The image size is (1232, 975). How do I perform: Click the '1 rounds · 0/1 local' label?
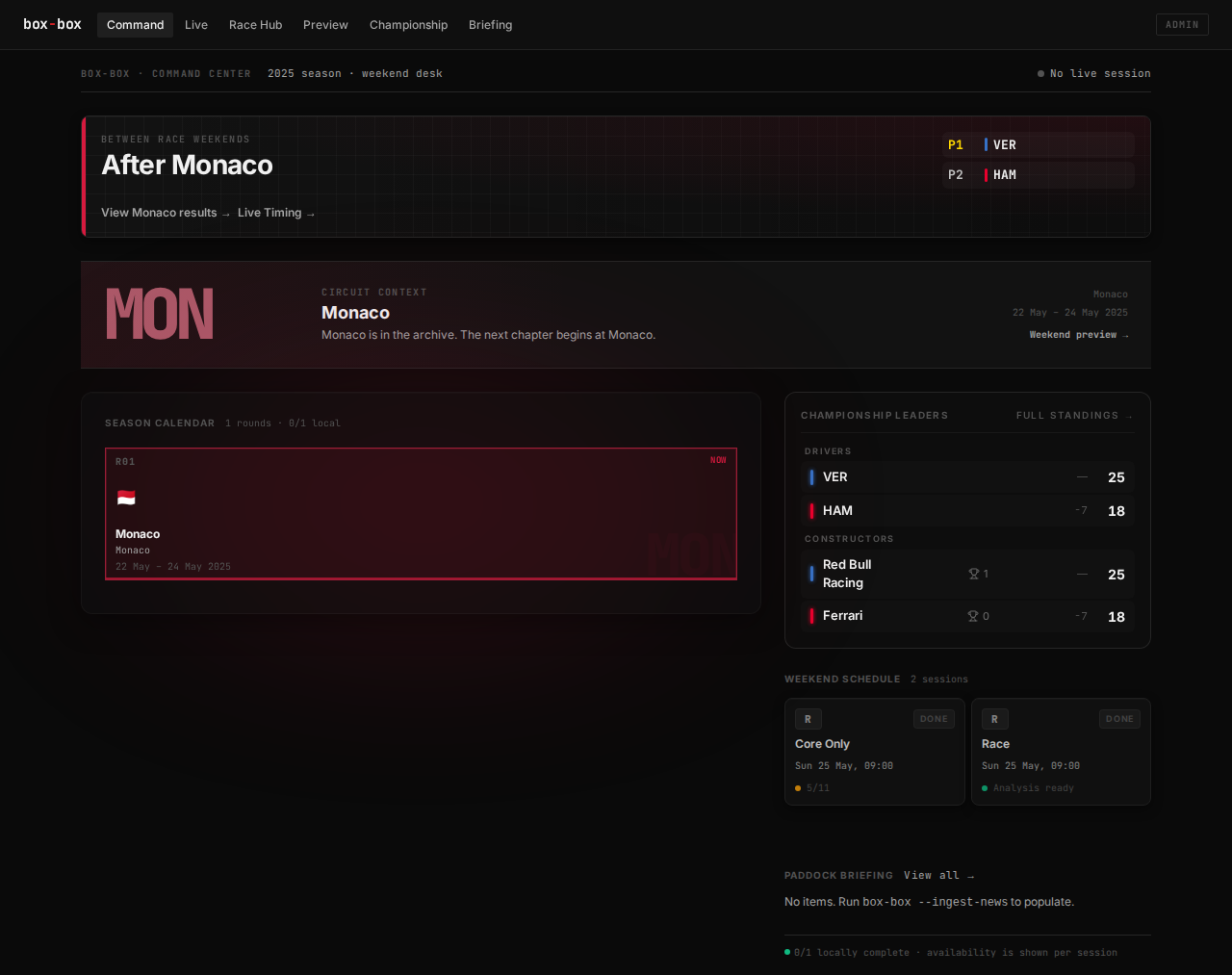(283, 423)
